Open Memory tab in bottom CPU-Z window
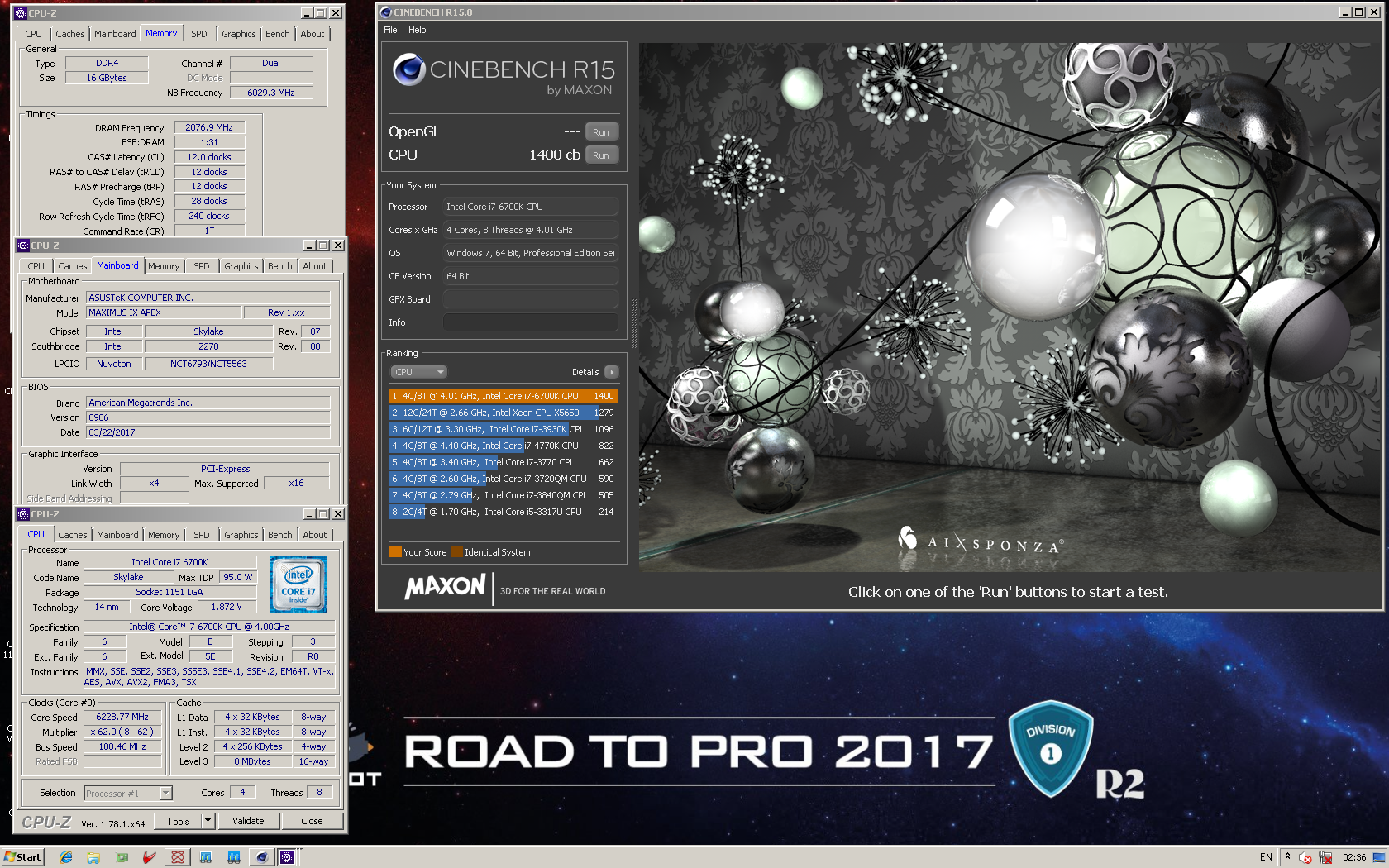Screen dimensions: 1389x868 (x=164, y=535)
